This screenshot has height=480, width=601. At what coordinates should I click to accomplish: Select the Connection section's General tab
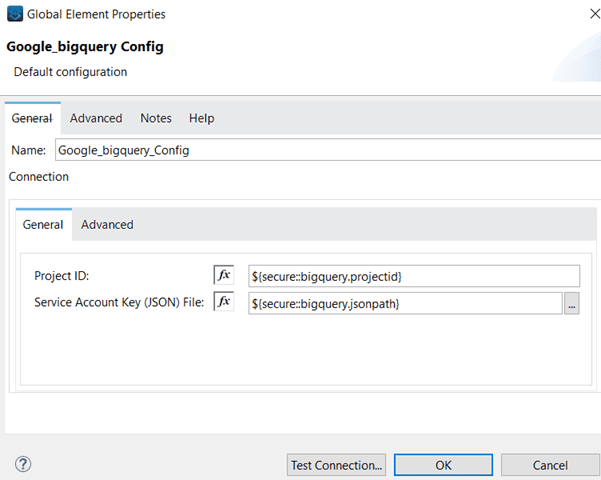point(43,225)
